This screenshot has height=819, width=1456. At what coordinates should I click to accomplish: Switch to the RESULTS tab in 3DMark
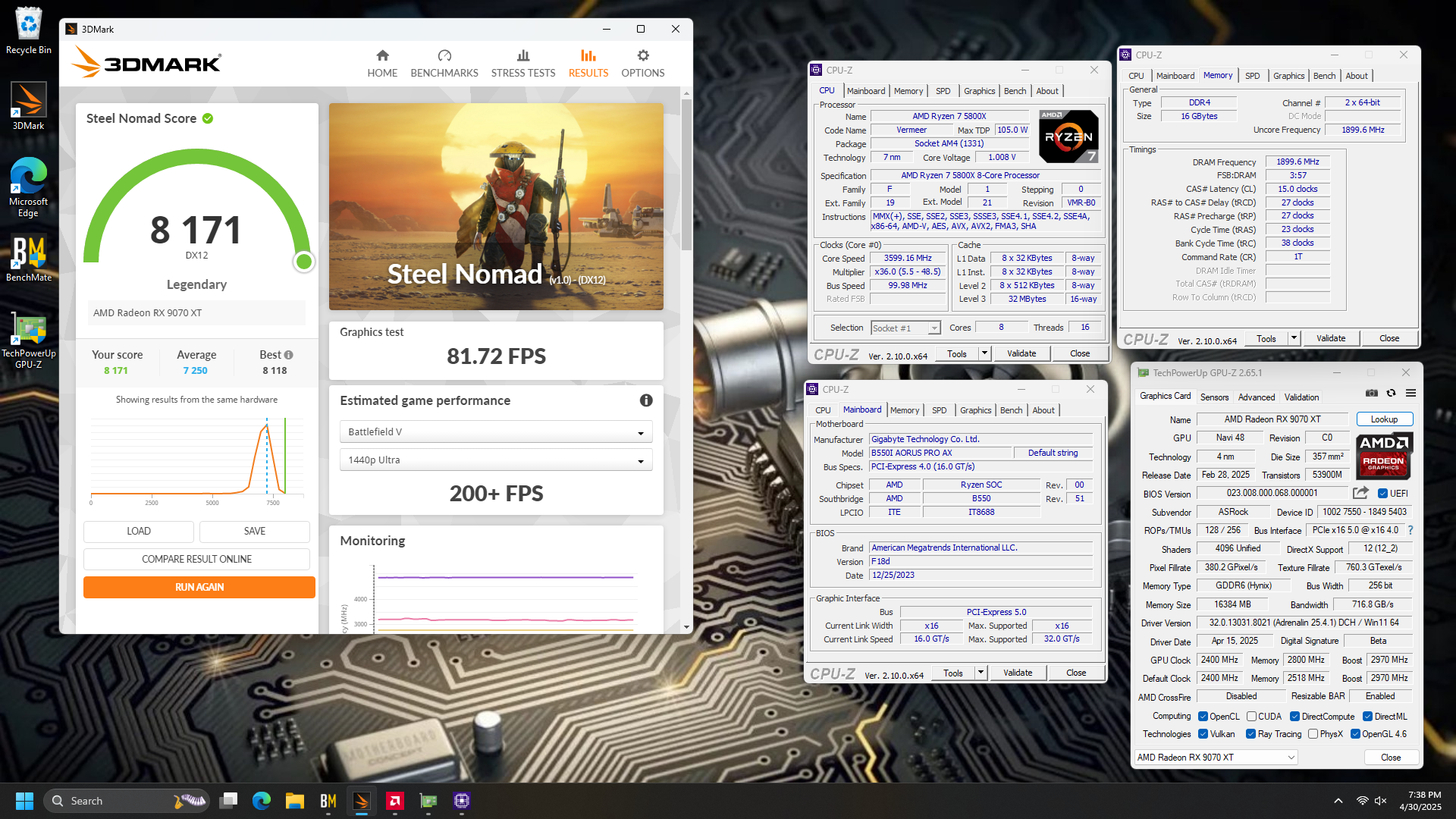point(588,64)
